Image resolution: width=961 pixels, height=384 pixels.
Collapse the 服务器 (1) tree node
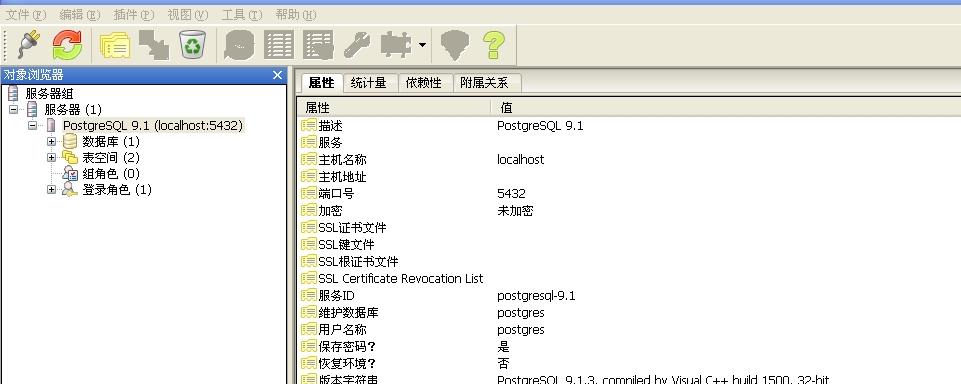[x=13, y=110]
